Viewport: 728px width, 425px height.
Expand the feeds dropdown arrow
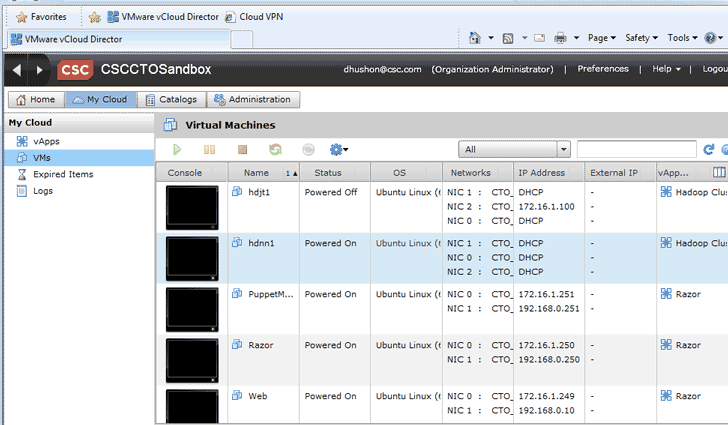click(x=524, y=38)
